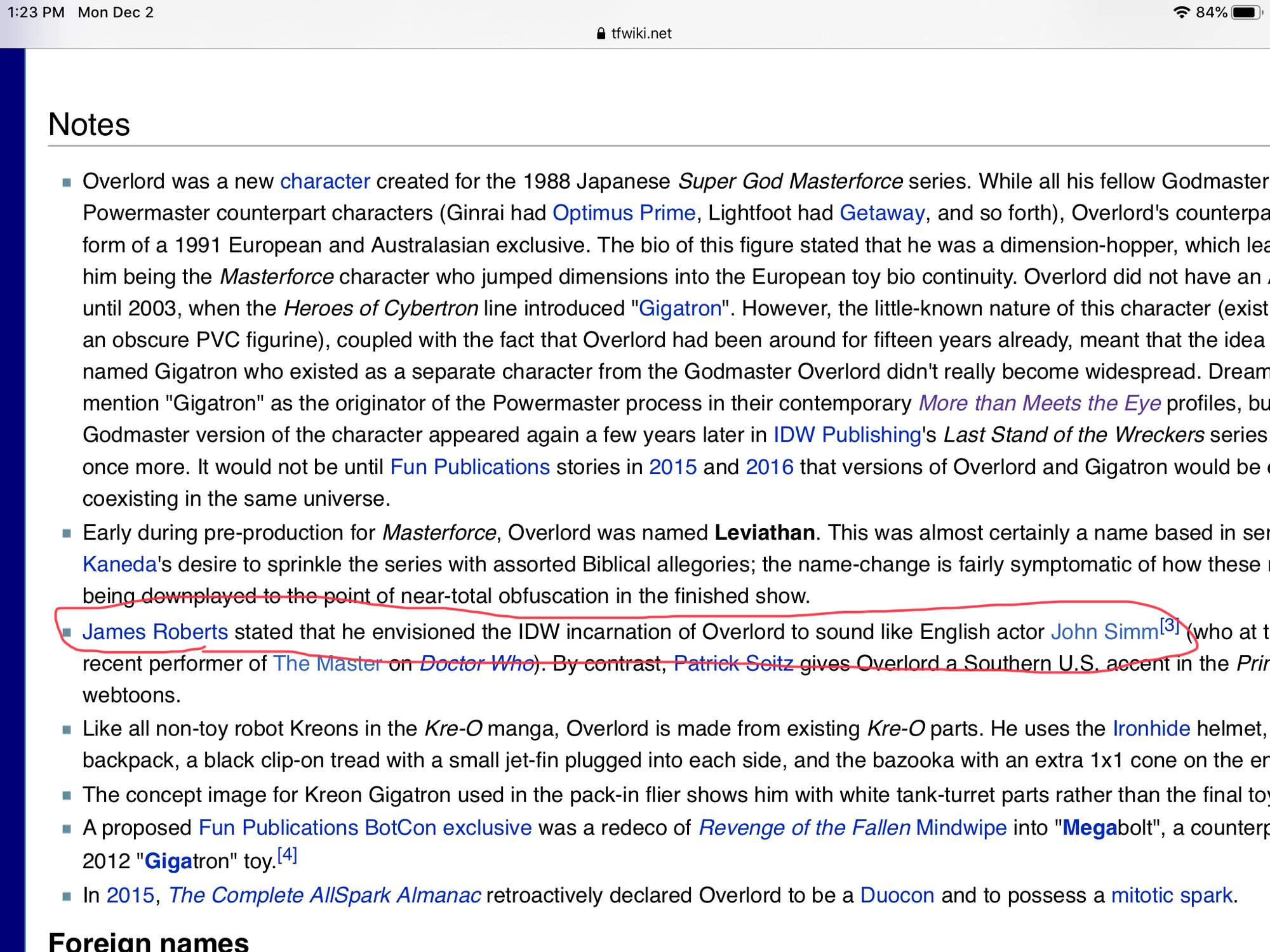Tap the battery indicator icon

tap(1247, 12)
